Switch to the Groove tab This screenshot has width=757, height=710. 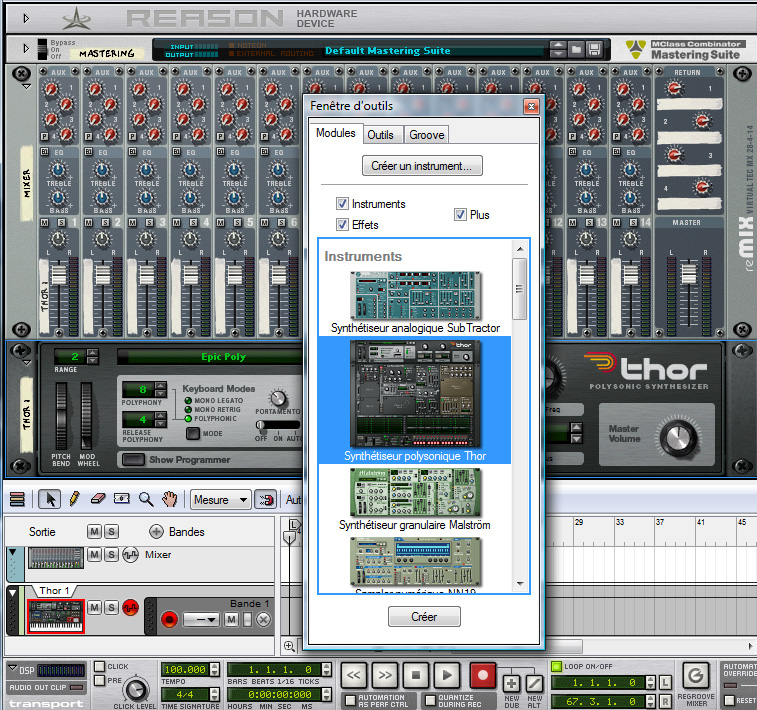click(x=427, y=135)
